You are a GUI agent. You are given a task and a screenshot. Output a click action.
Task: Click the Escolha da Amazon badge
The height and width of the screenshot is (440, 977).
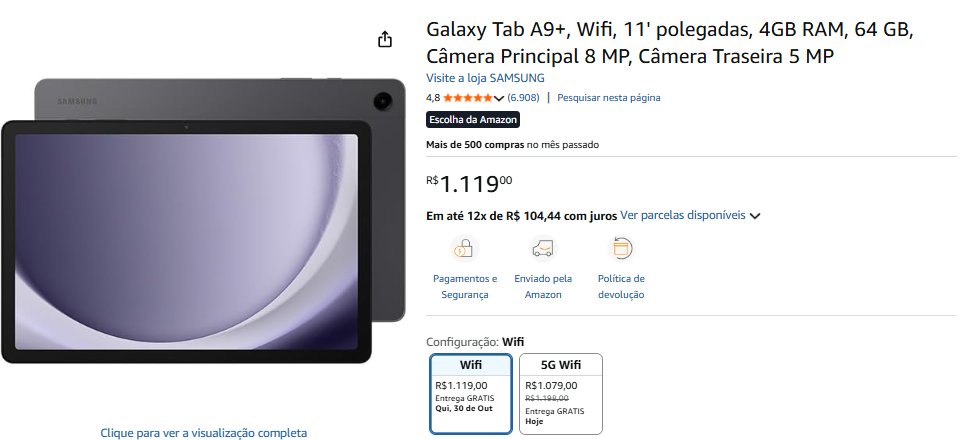coord(473,120)
